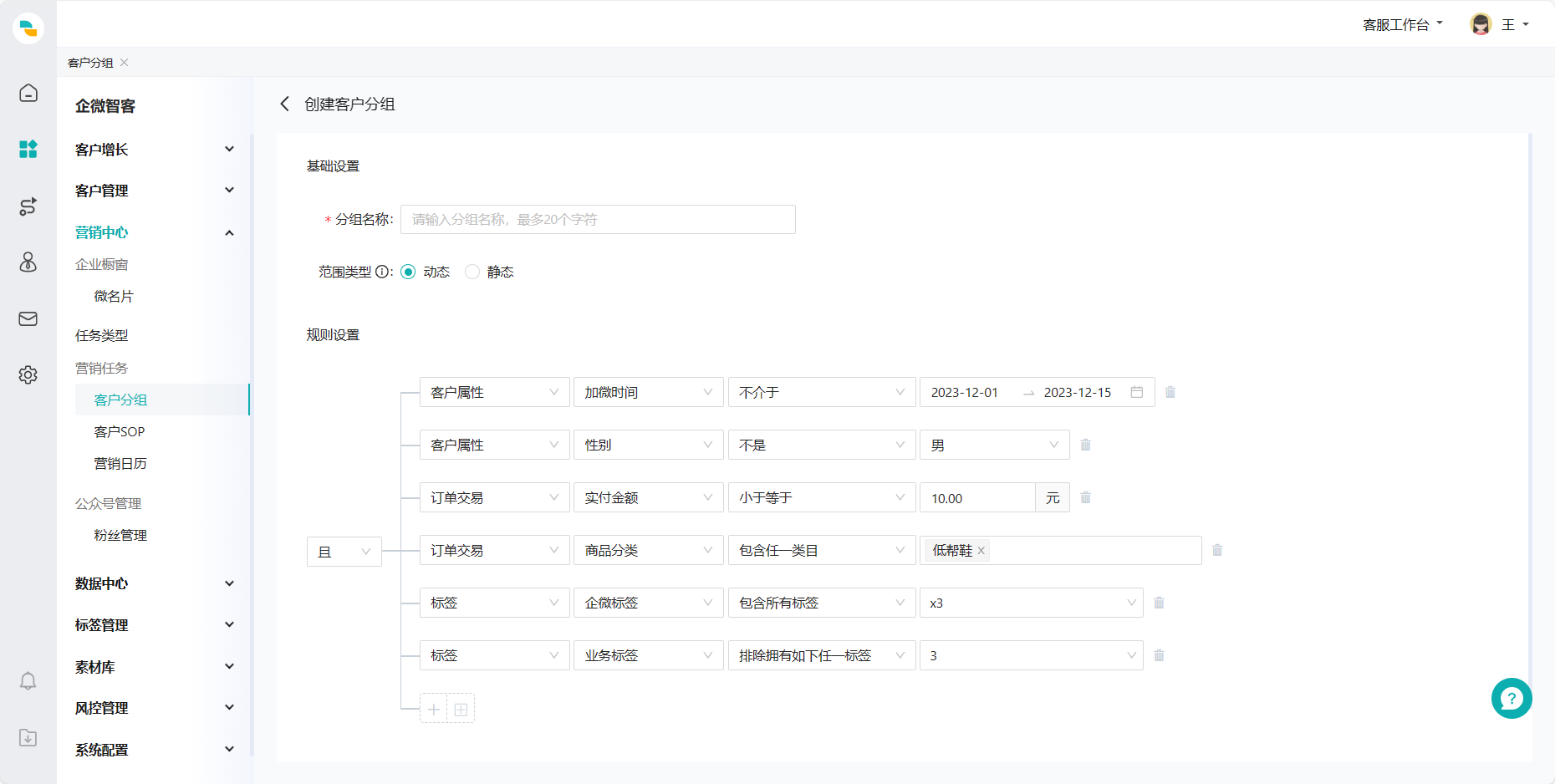Viewport: 1555px width, 784px height.
Task: Open the 不介于 operator dropdown
Action: (x=822, y=392)
